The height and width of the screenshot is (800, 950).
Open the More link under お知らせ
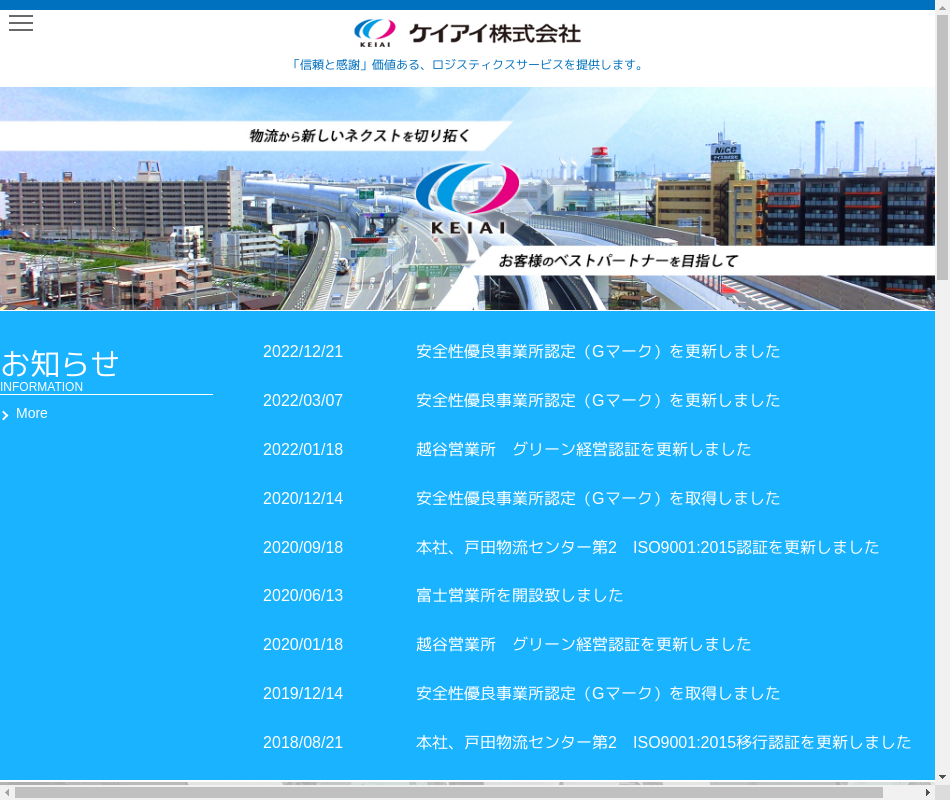coord(32,413)
